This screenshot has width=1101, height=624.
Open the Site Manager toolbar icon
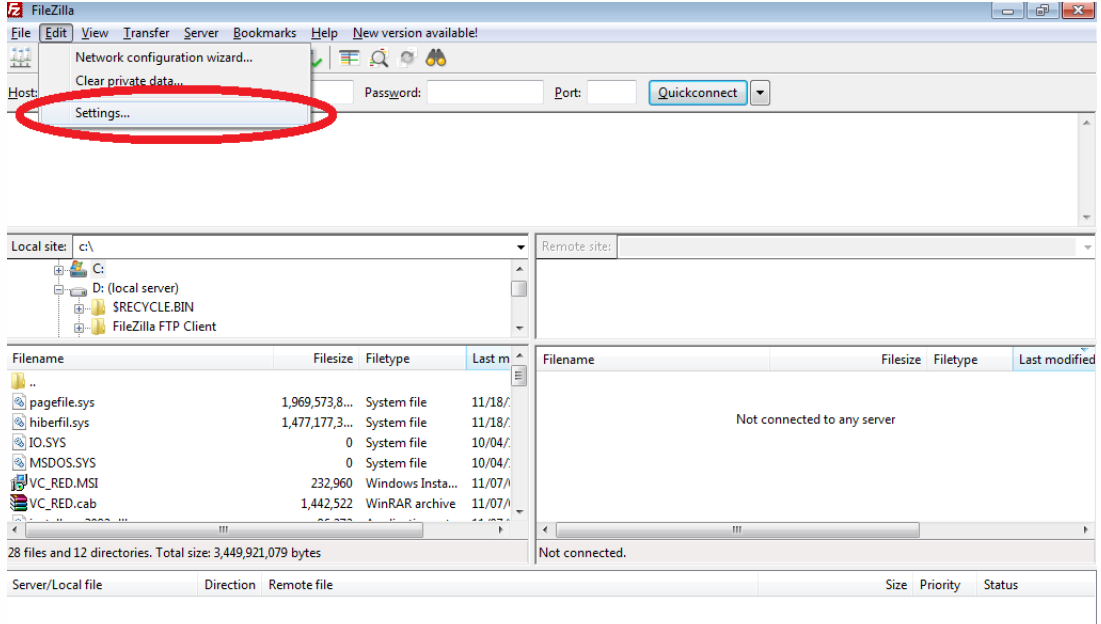[x=20, y=58]
